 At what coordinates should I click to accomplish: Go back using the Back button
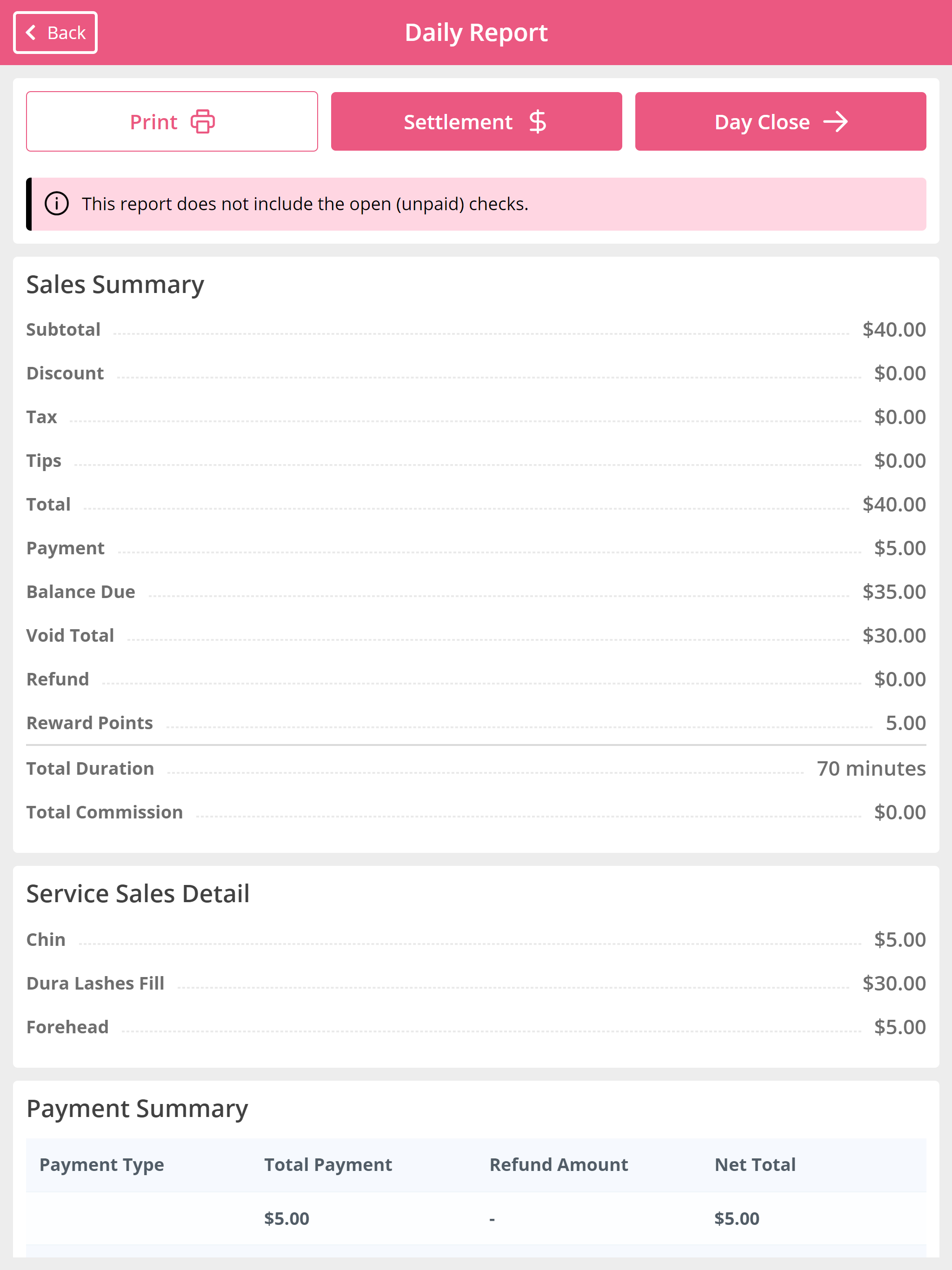click(x=56, y=33)
